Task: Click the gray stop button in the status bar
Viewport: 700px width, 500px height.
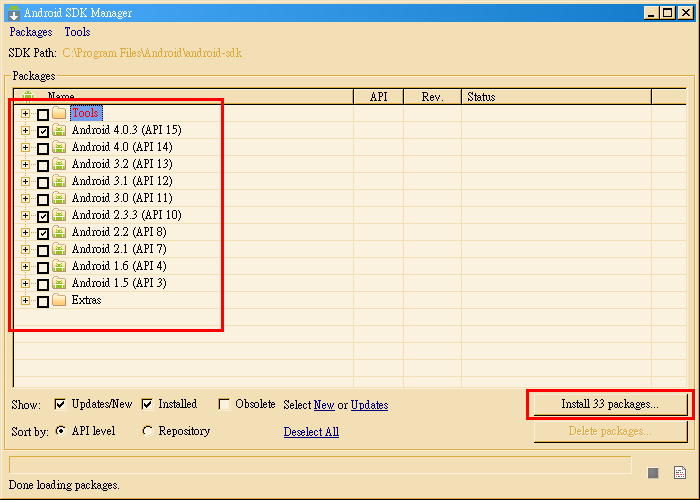Action: [x=653, y=473]
